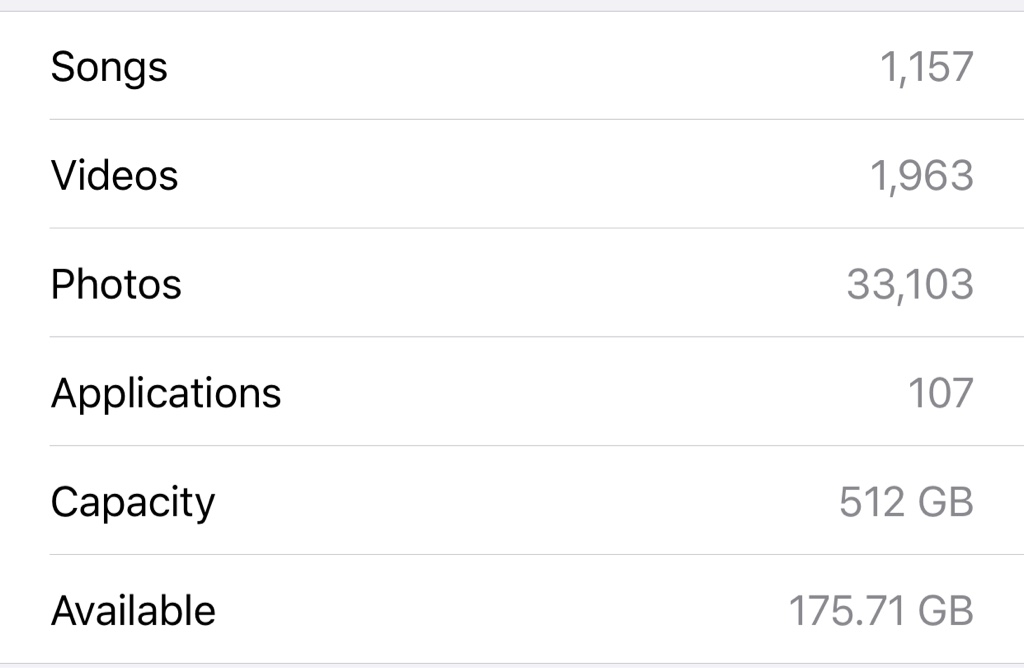This screenshot has width=1024, height=668.
Task: Tap the Photos label
Action: [x=116, y=284]
